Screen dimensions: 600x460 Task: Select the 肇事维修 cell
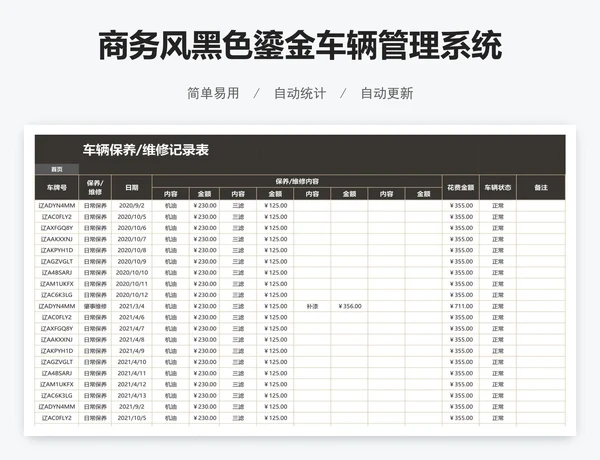coord(95,306)
